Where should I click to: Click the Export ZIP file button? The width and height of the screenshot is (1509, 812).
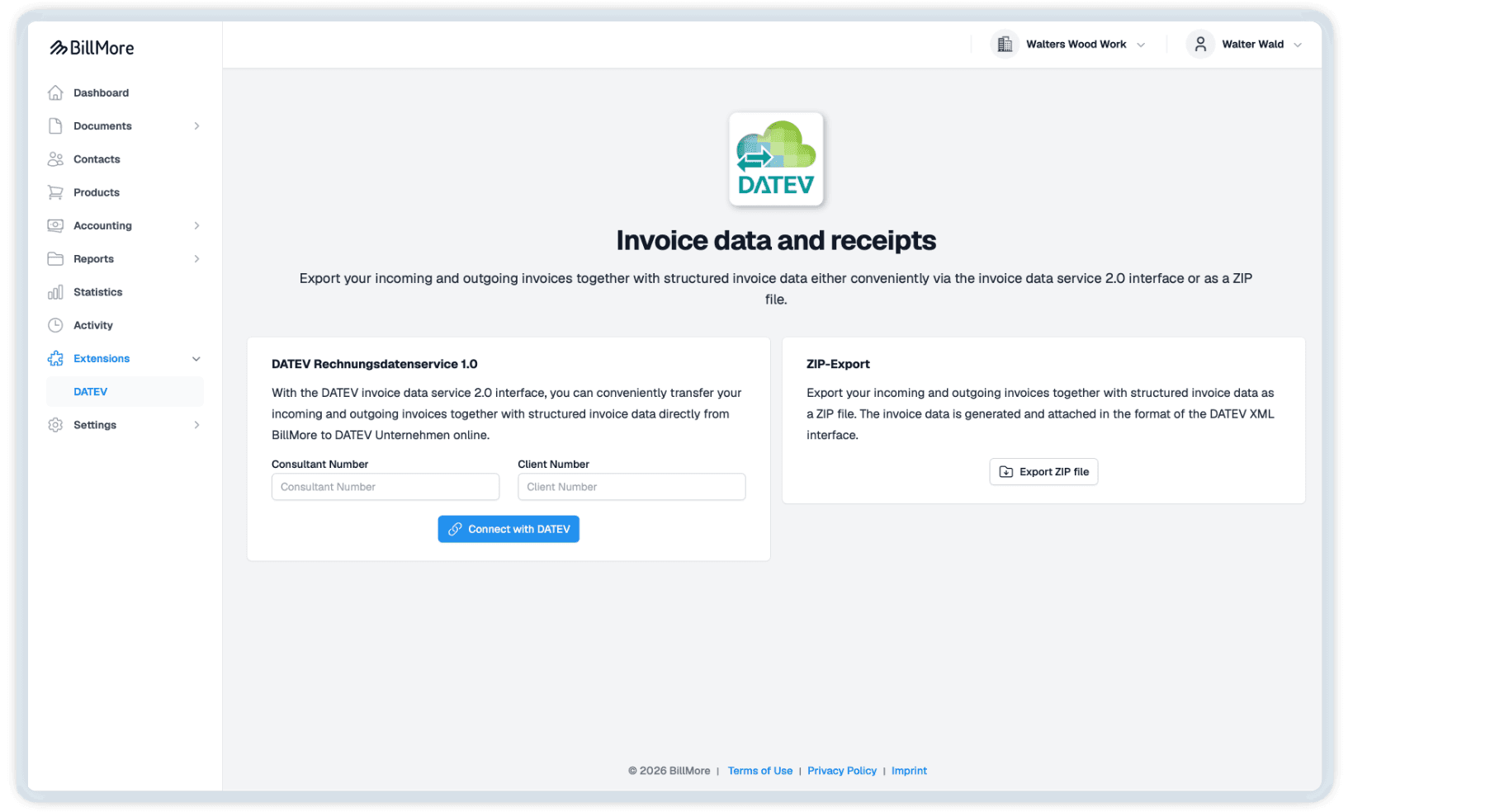1043,472
